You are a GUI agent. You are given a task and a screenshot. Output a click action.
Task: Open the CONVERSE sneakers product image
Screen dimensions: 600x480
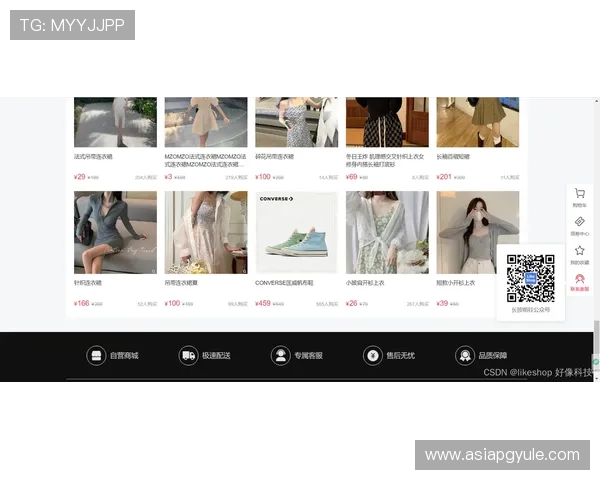(x=296, y=232)
